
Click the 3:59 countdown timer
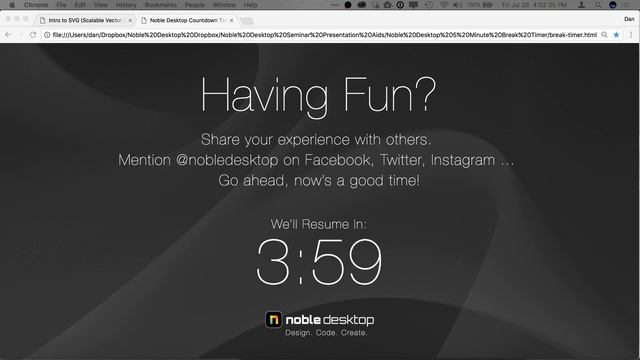[x=320, y=262]
